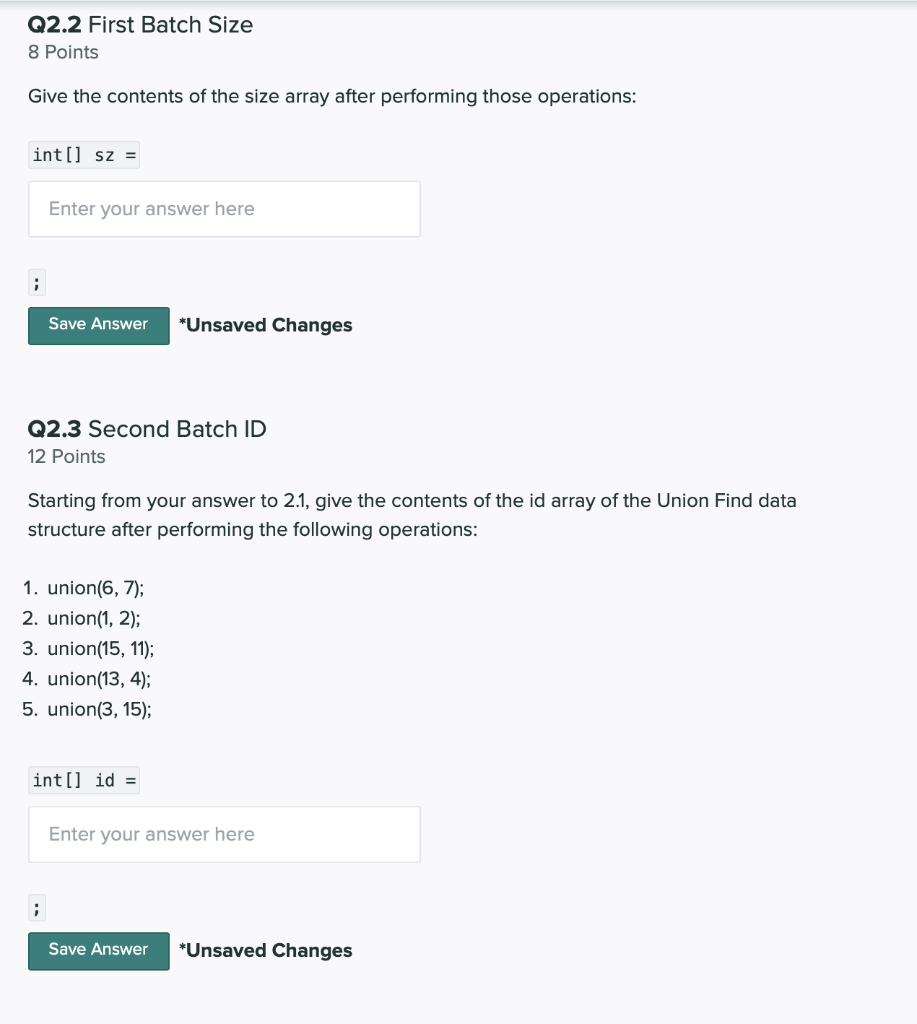Click the Unsaved Changes text under Q2.3
Screen dimensions: 917x1024
pos(265,949)
